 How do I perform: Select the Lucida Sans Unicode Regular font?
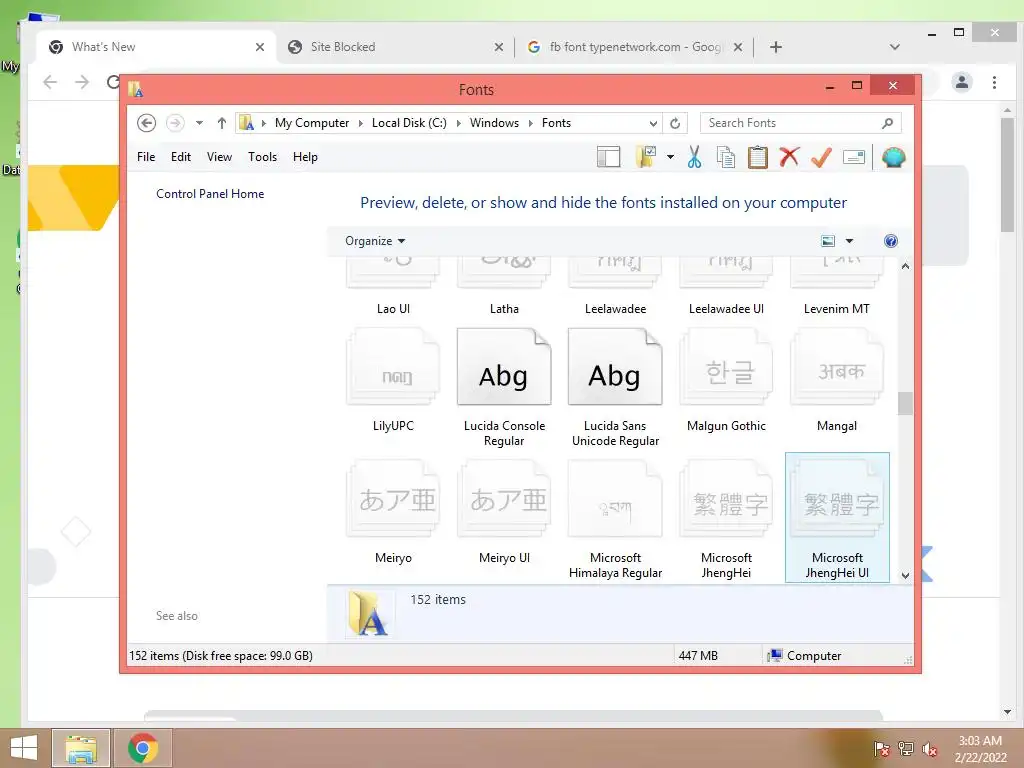click(x=615, y=387)
